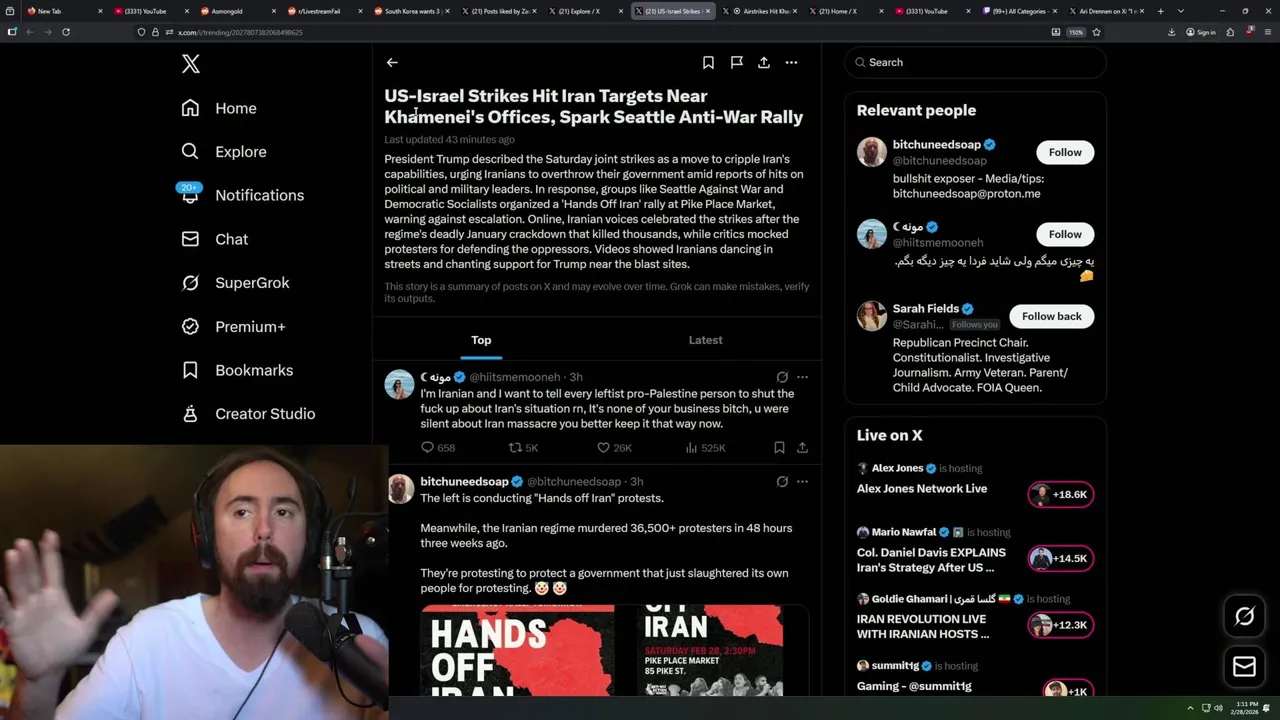Open bitchuneedsoap post author name
The width and height of the screenshot is (1280, 720).
(465, 481)
